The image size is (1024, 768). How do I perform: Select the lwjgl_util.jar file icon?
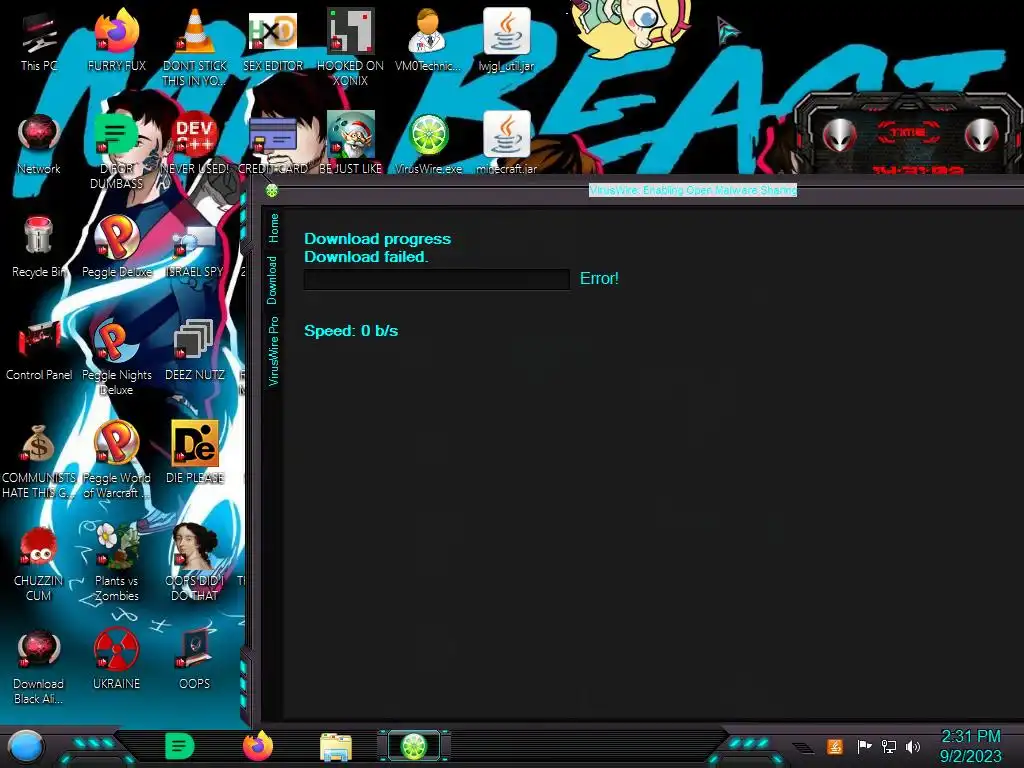pos(506,39)
